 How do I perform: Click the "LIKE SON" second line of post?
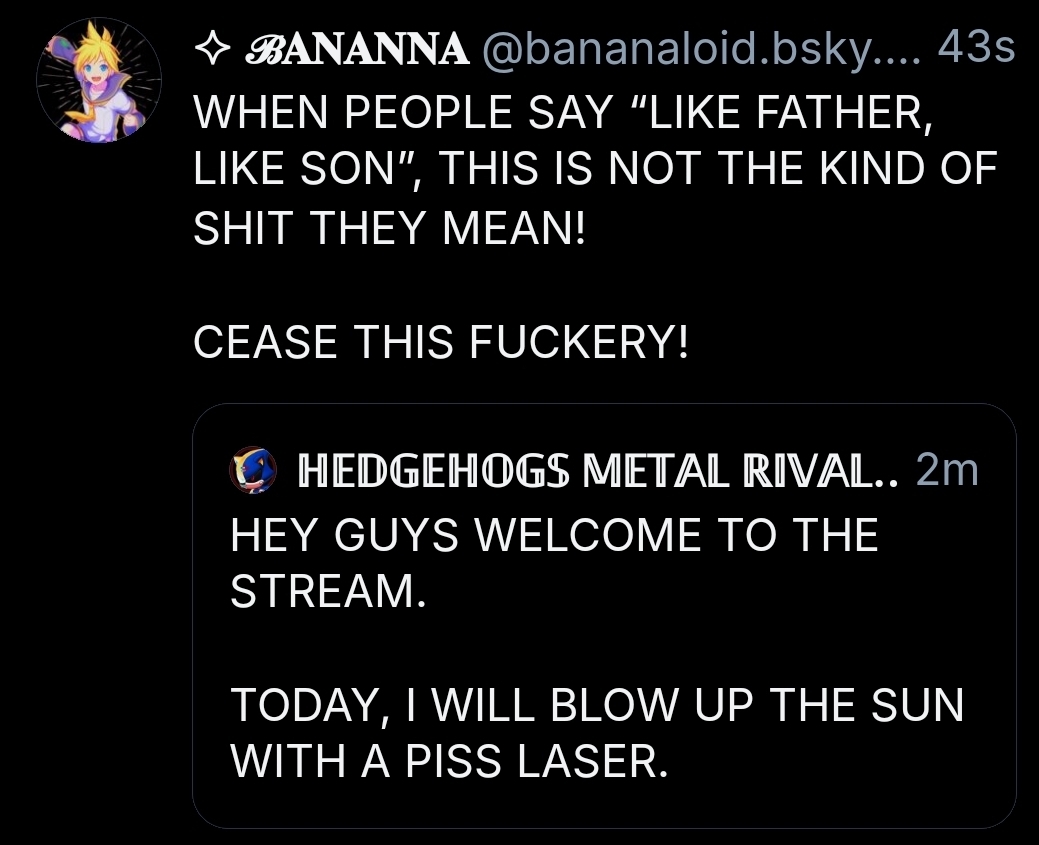594,172
